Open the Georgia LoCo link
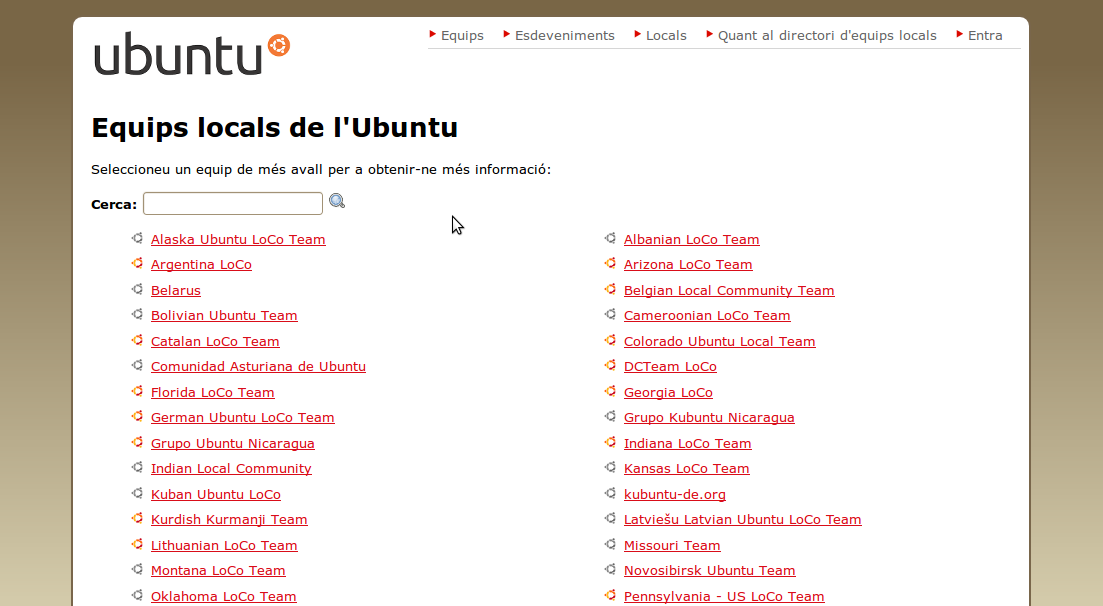This screenshot has width=1103, height=606. point(668,392)
